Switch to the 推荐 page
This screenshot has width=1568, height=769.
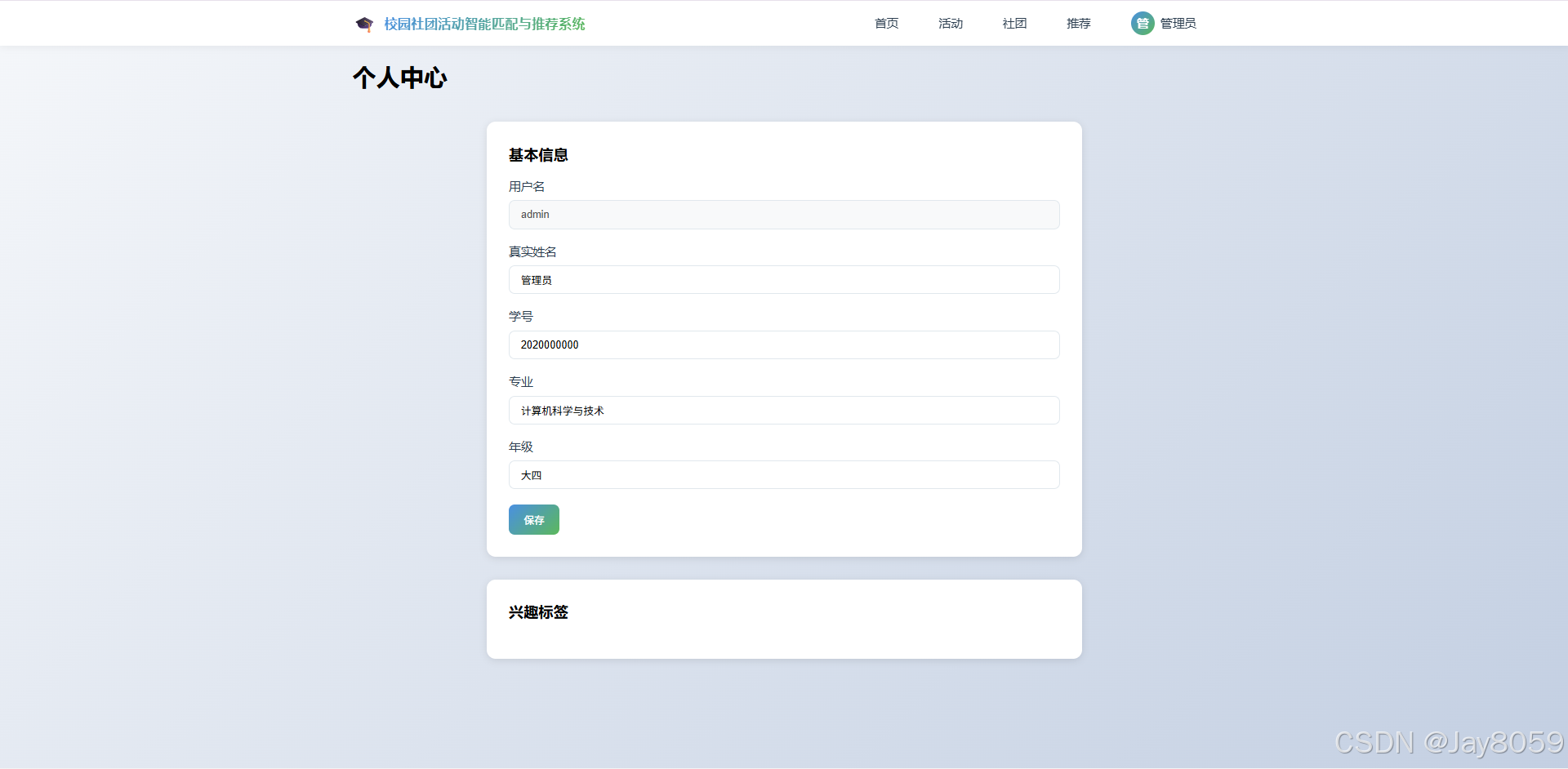[1079, 24]
